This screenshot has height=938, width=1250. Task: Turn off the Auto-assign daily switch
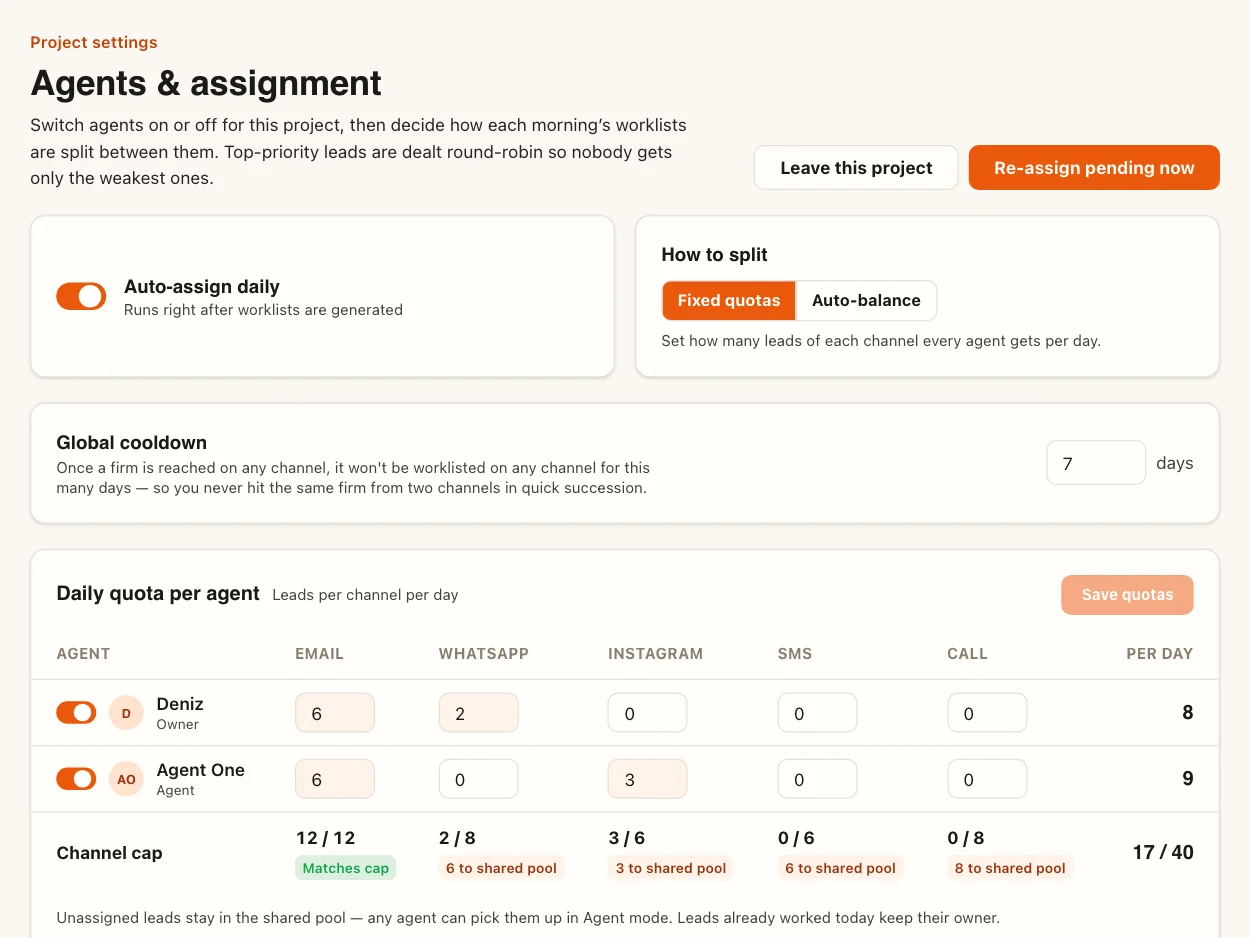click(81, 296)
